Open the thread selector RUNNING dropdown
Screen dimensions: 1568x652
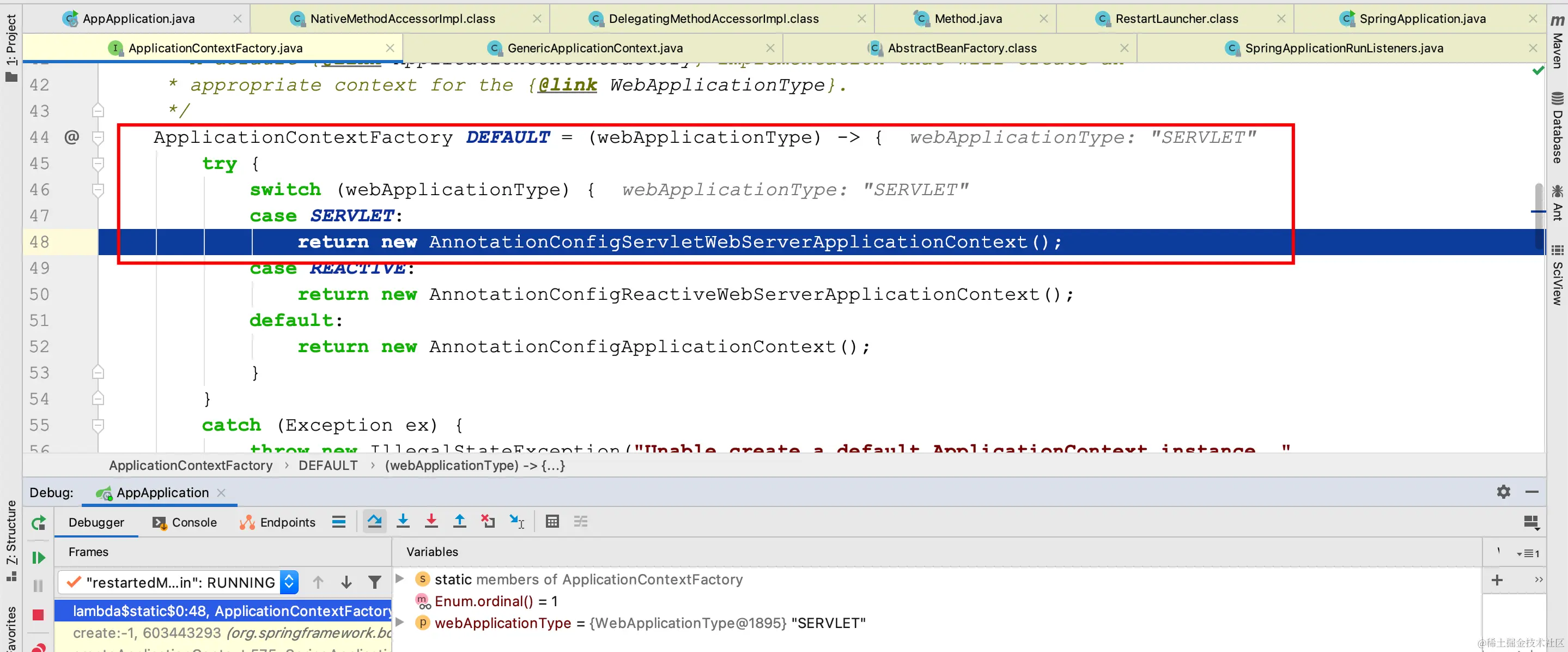click(x=289, y=583)
